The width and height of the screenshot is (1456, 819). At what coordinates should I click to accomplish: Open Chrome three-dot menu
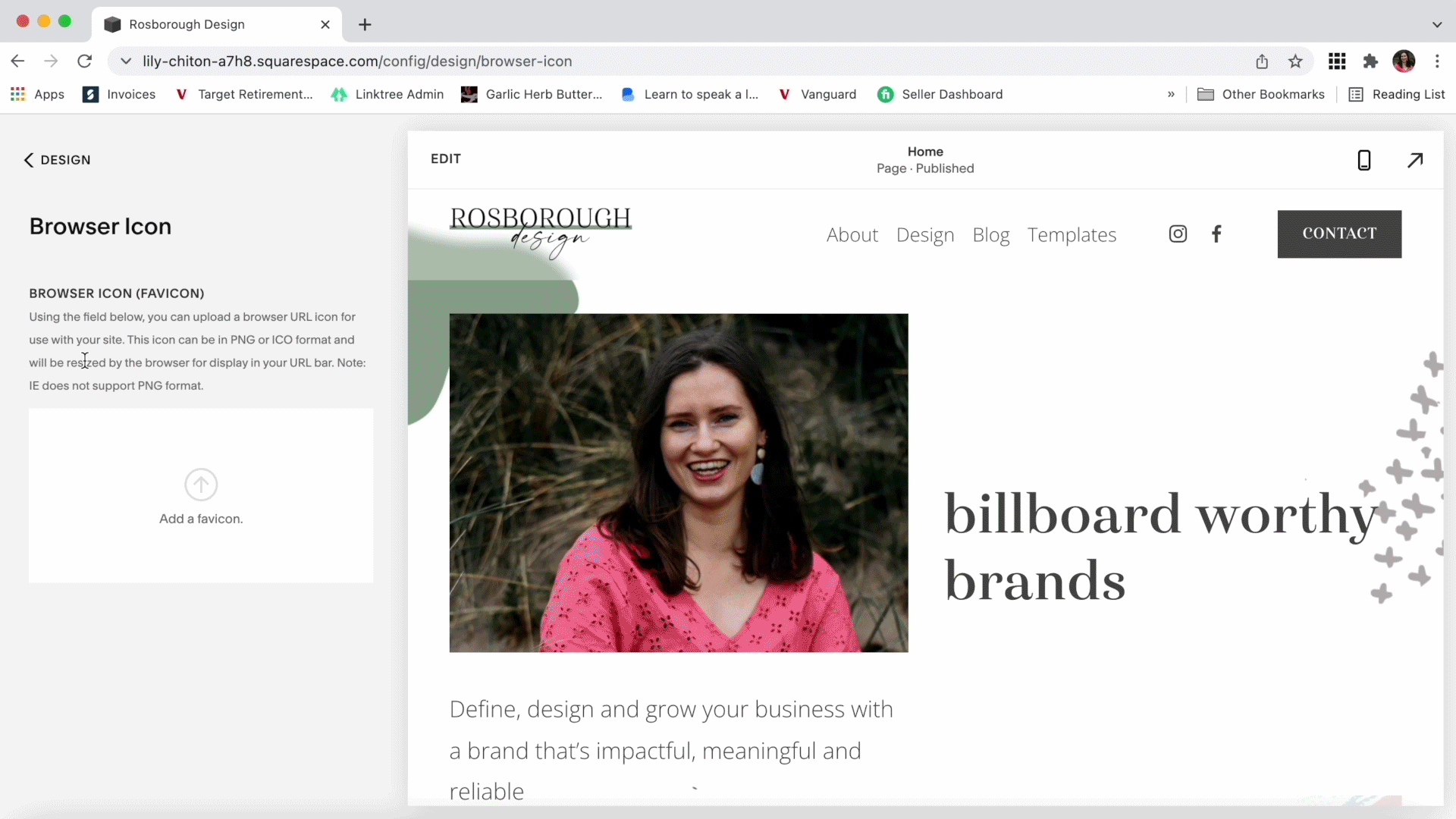click(x=1437, y=61)
